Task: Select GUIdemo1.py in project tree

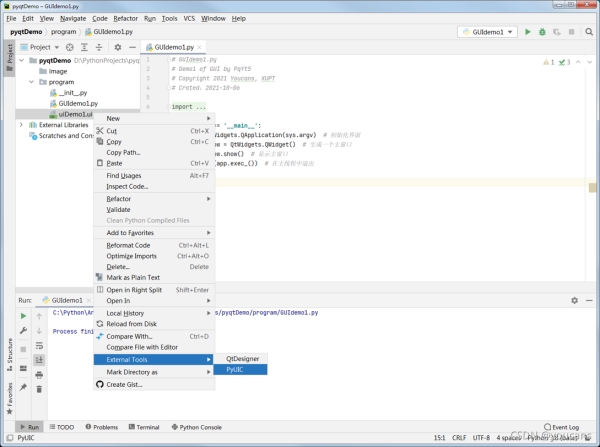Action: 77,103
